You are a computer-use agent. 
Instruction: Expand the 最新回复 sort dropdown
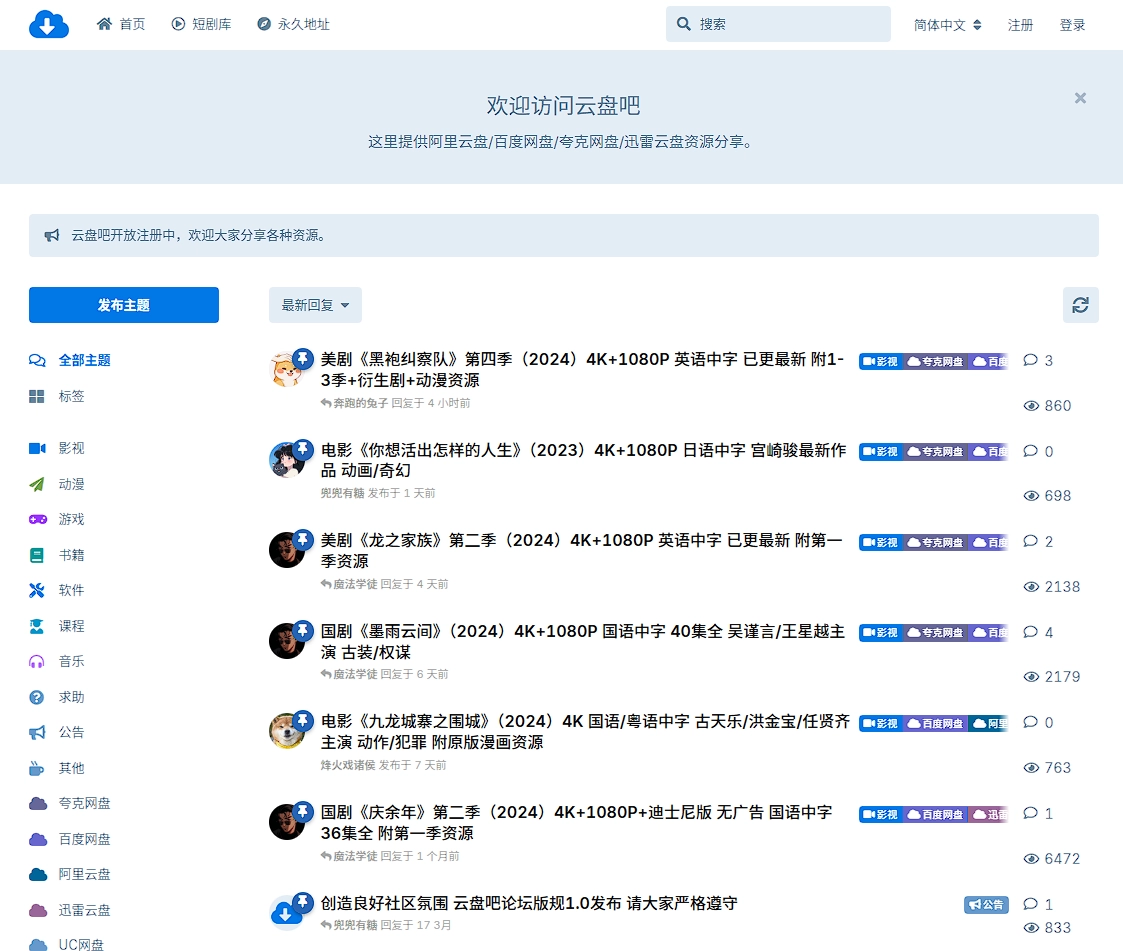315,305
